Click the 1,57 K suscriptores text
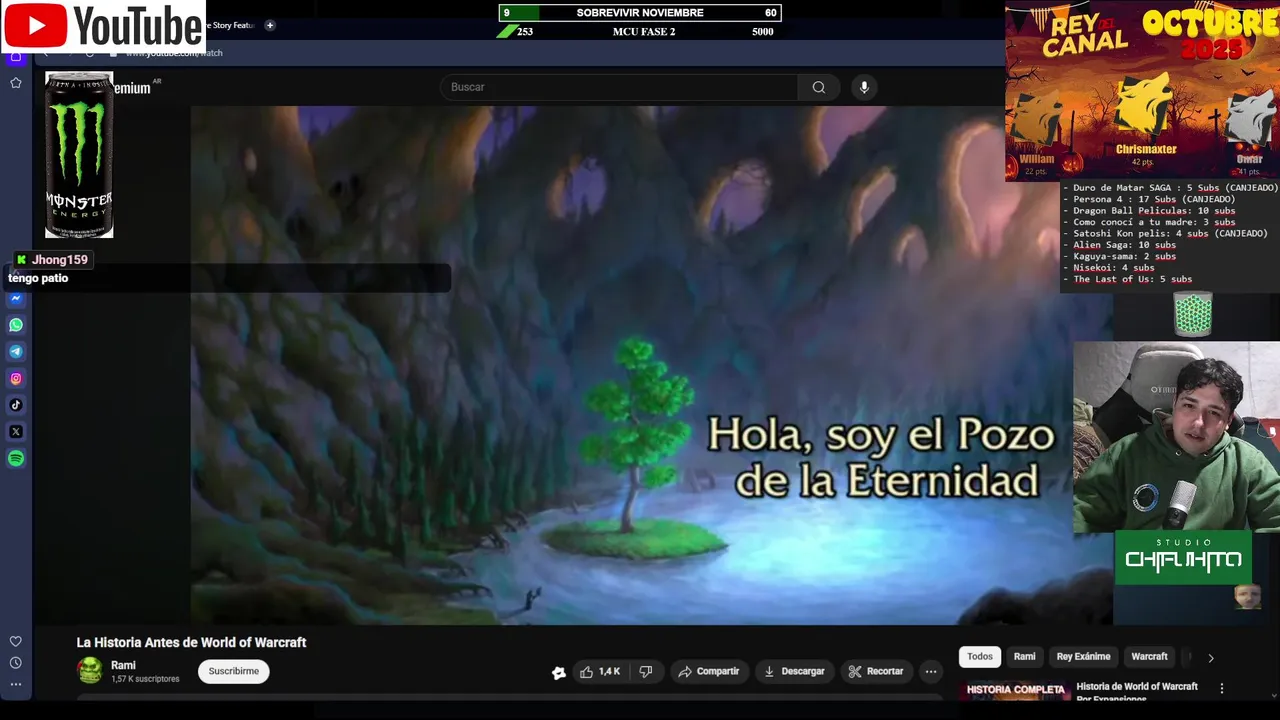This screenshot has height=720, width=1280. [145, 679]
